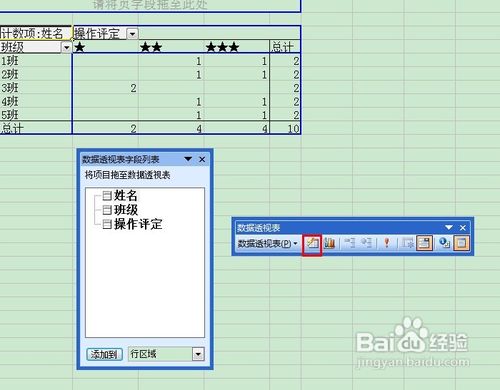Click 5班 row's three-star count cell
The height and width of the screenshot is (390, 500).
pyautogui.click(x=237, y=115)
